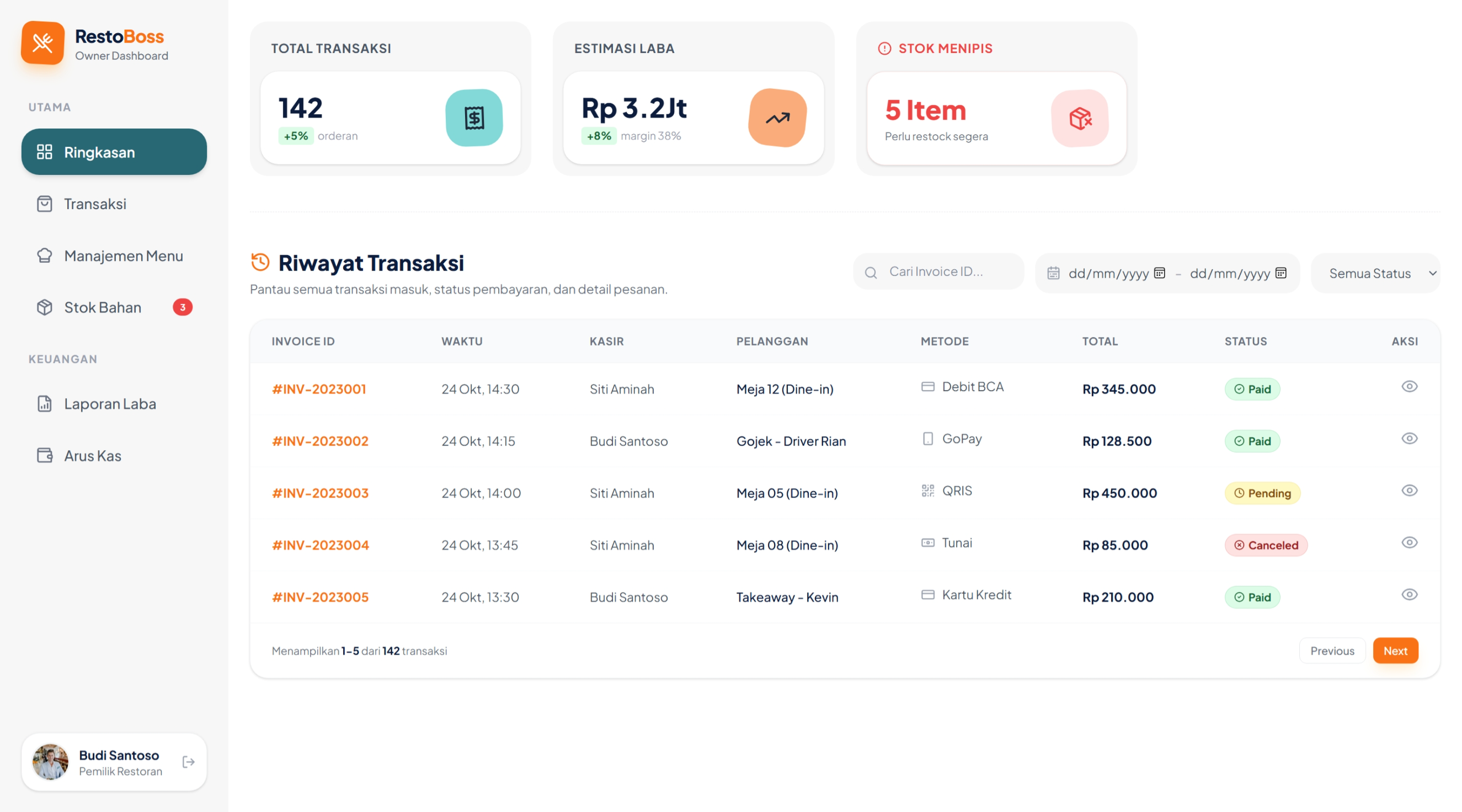
Task: Click the Next pagination button
Action: [x=1395, y=650]
